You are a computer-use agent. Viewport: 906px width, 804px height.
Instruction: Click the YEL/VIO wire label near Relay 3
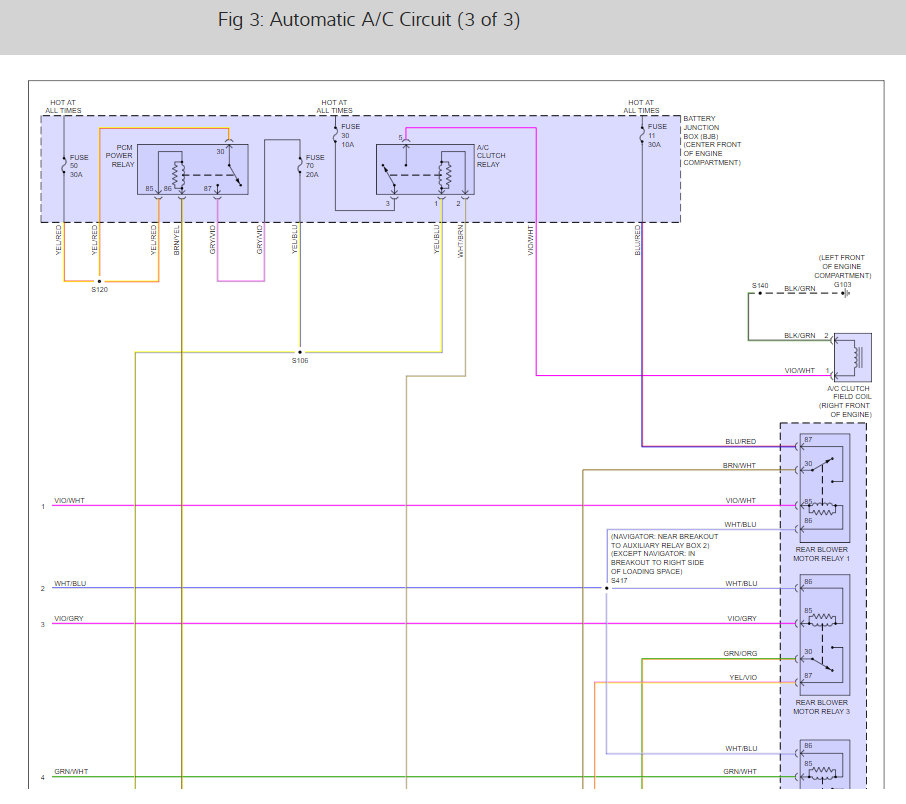pos(743,677)
